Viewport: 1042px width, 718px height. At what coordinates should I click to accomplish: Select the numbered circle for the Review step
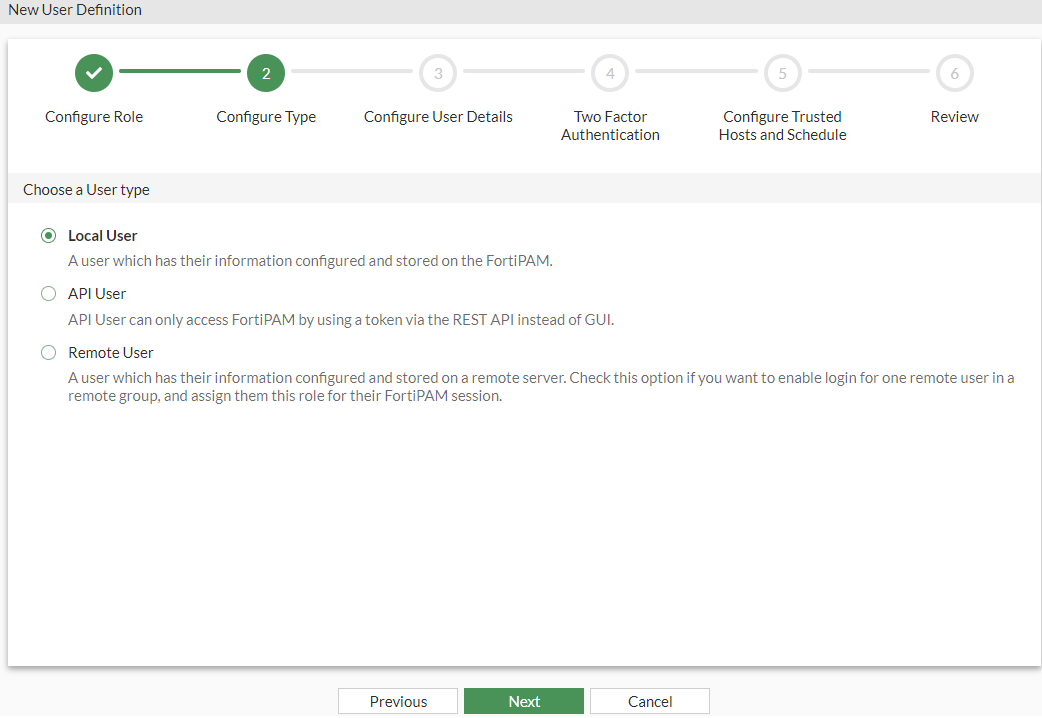(954, 72)
